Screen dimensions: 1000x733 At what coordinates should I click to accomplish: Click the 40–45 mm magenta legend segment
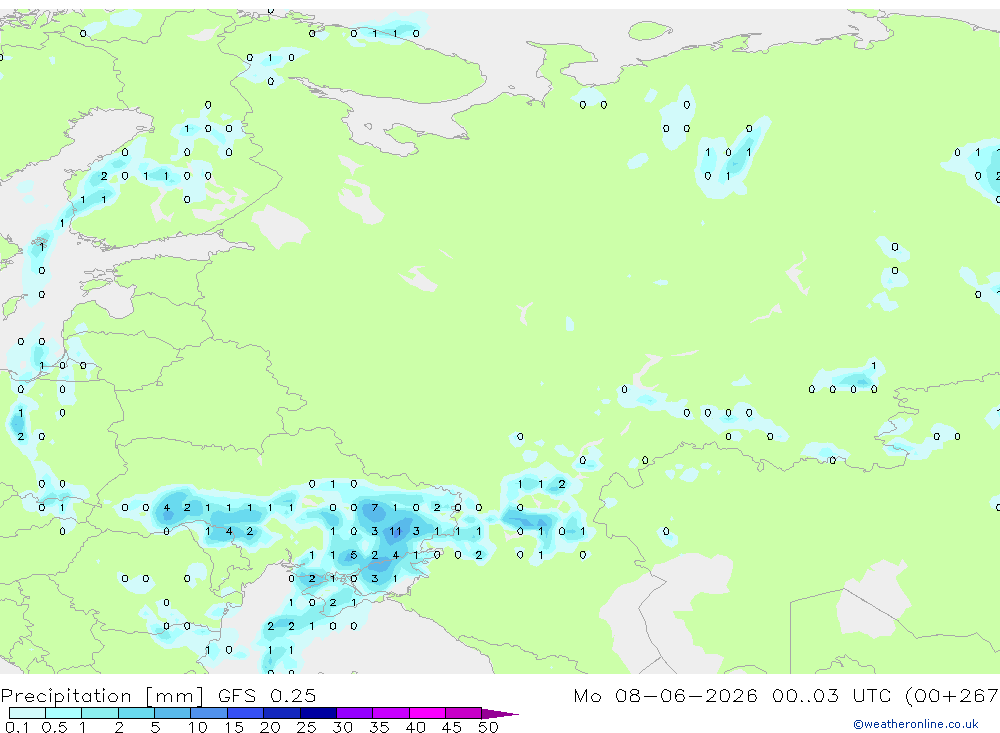427,713
